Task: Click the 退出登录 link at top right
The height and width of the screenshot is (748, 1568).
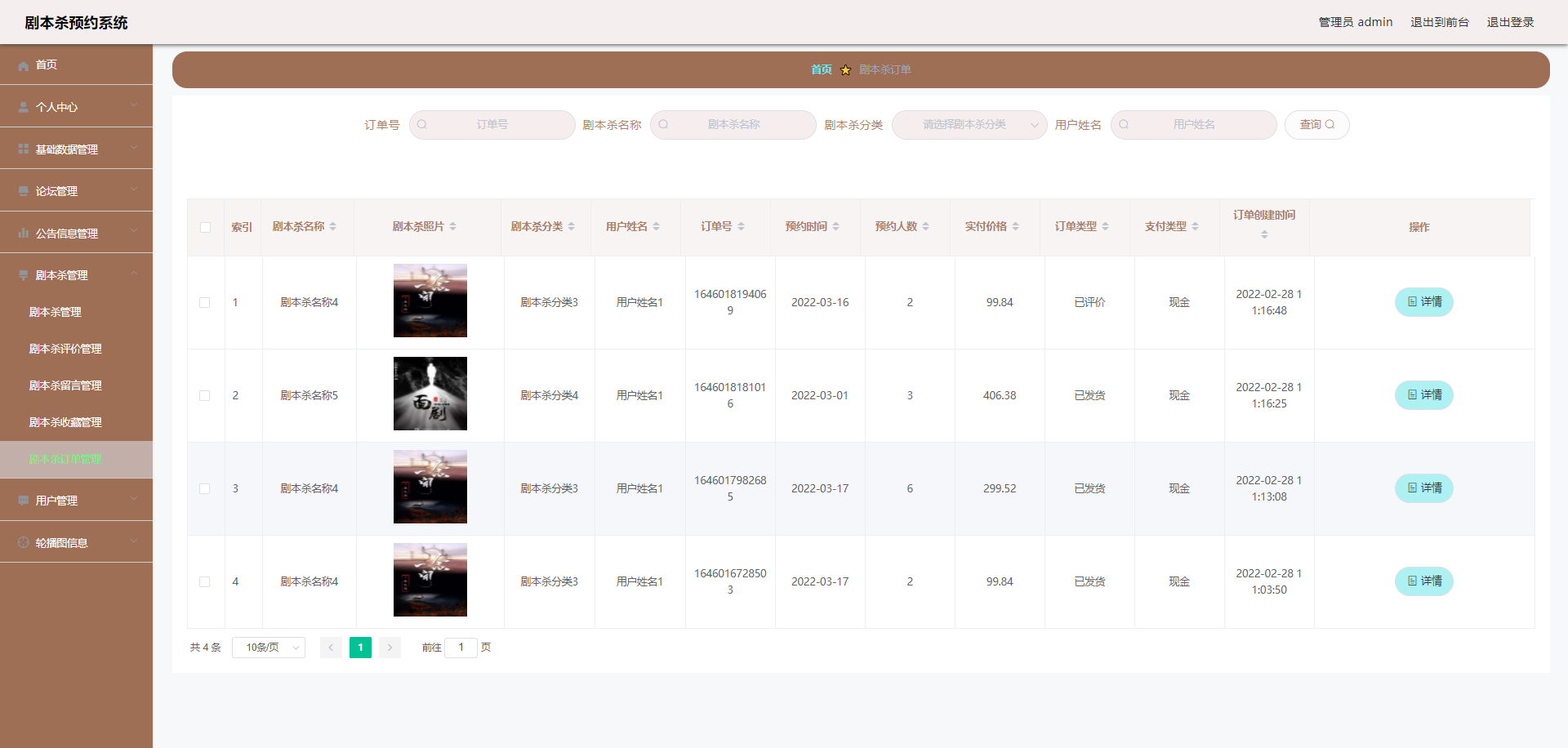Action: 1510,22
